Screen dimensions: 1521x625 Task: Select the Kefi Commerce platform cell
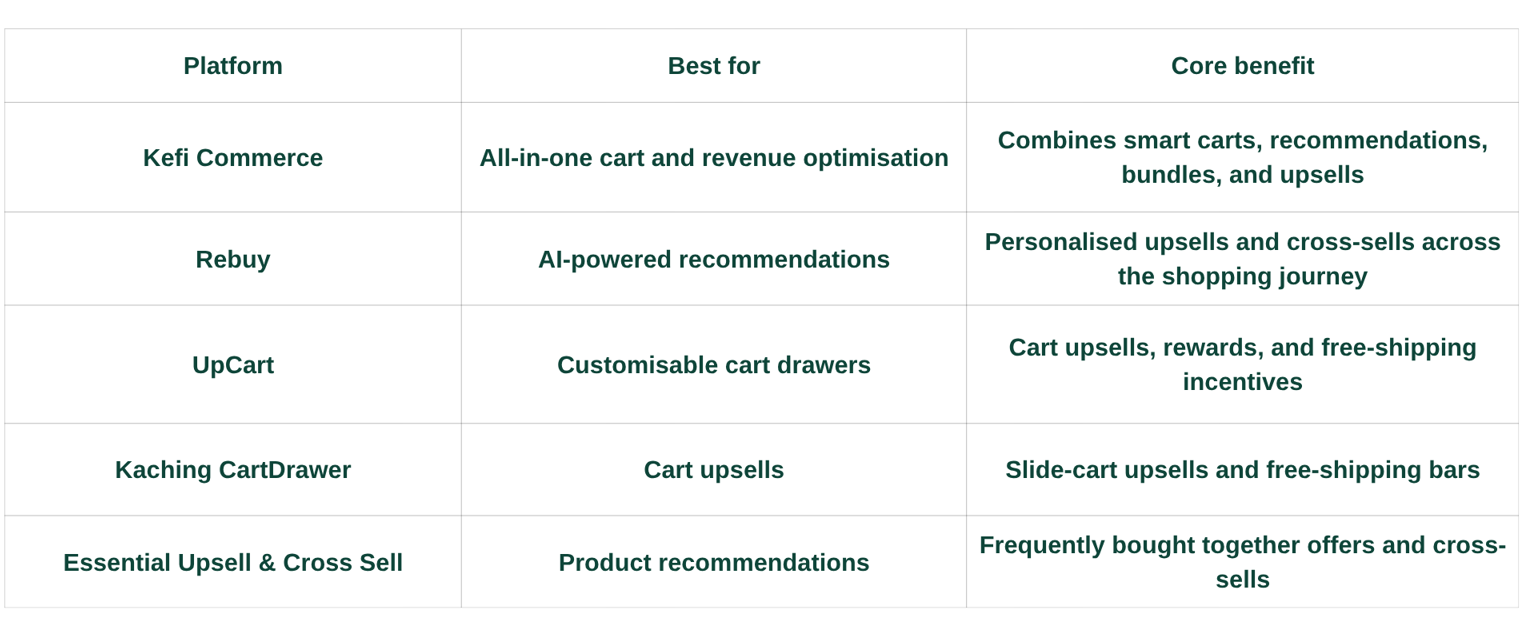pos(233,158)
